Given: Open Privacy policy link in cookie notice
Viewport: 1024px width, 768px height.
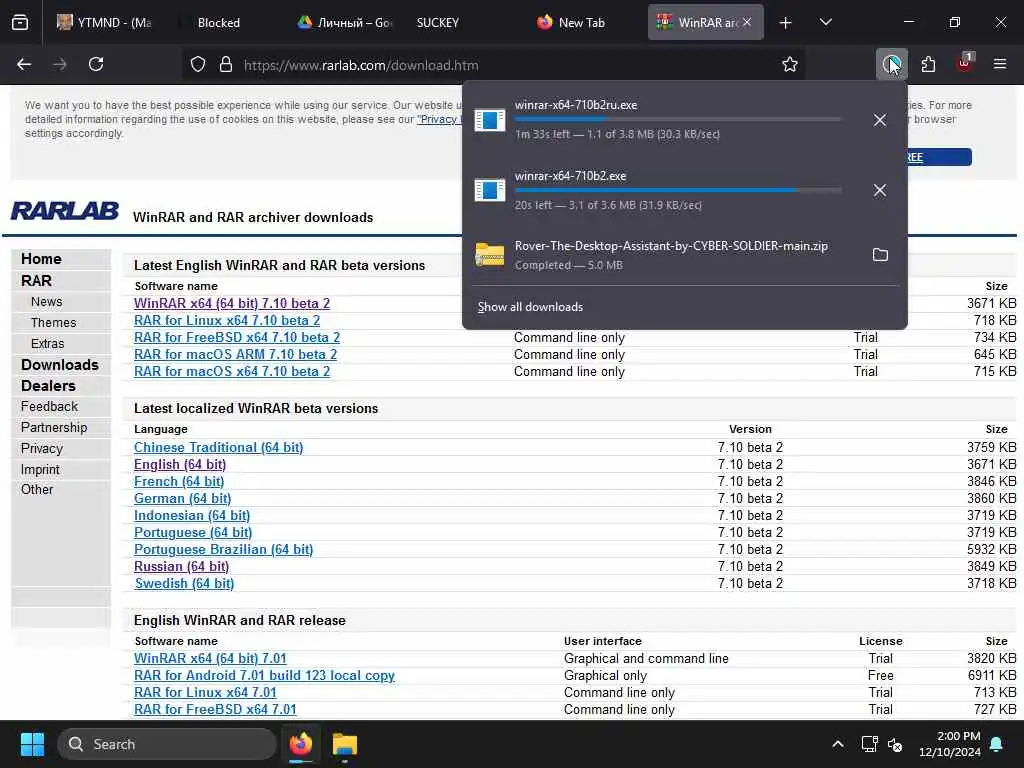Looking at the screenshot, I should (439, 120).
